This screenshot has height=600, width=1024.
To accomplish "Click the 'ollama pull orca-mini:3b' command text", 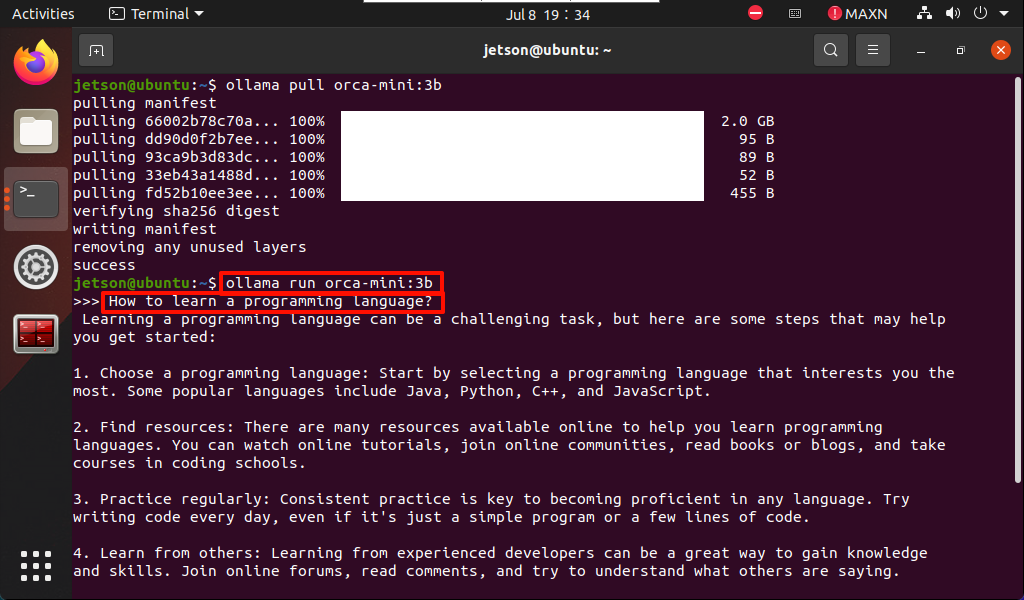I will click(334, 85).
